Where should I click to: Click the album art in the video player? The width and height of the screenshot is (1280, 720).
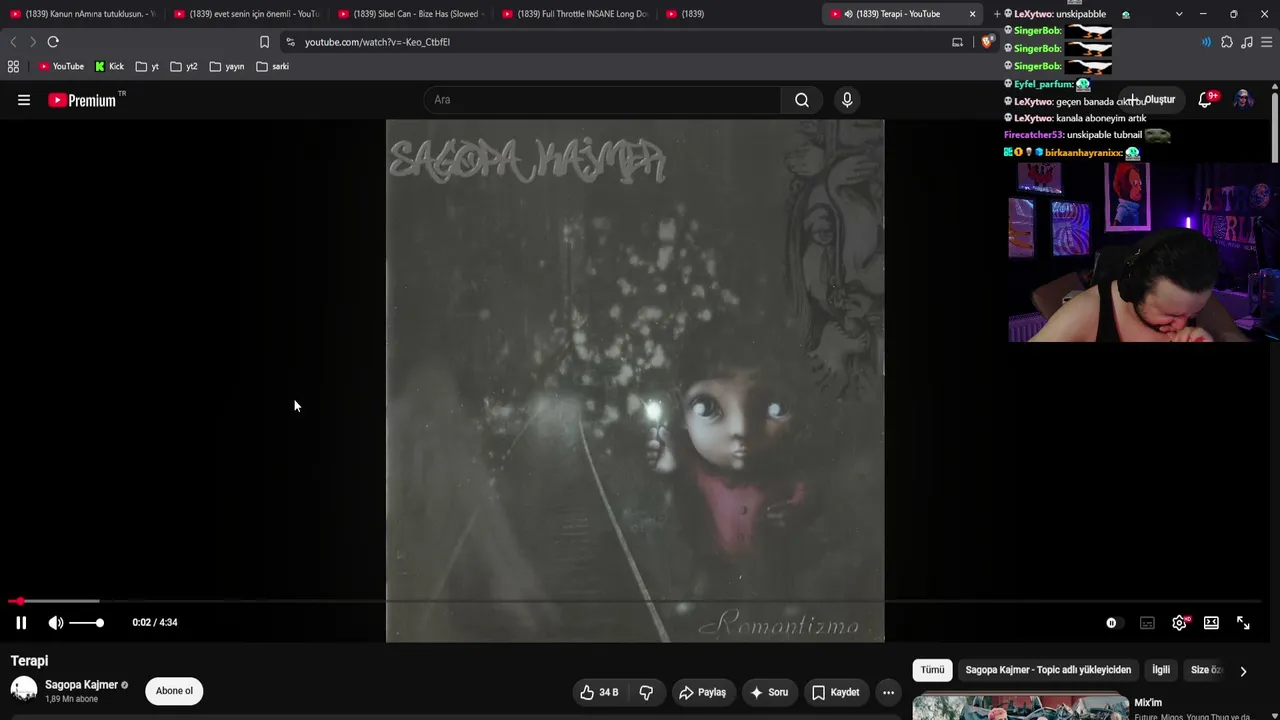[635, 380]
